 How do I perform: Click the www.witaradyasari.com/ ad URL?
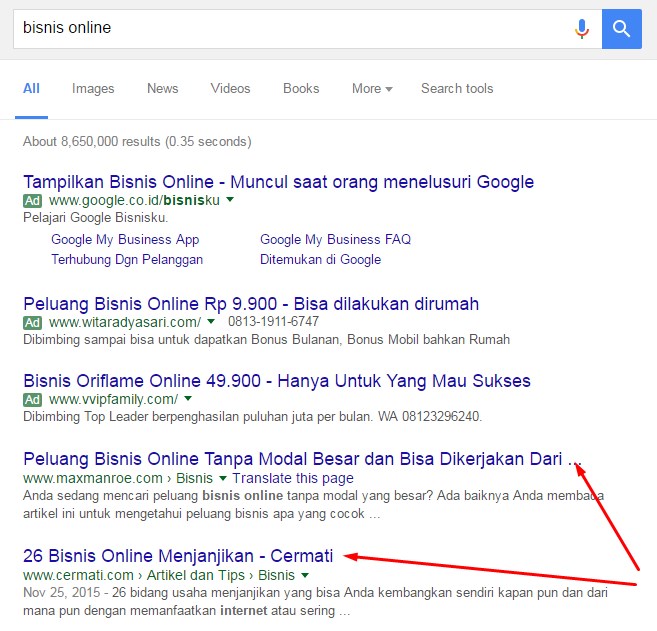[125, 322]
